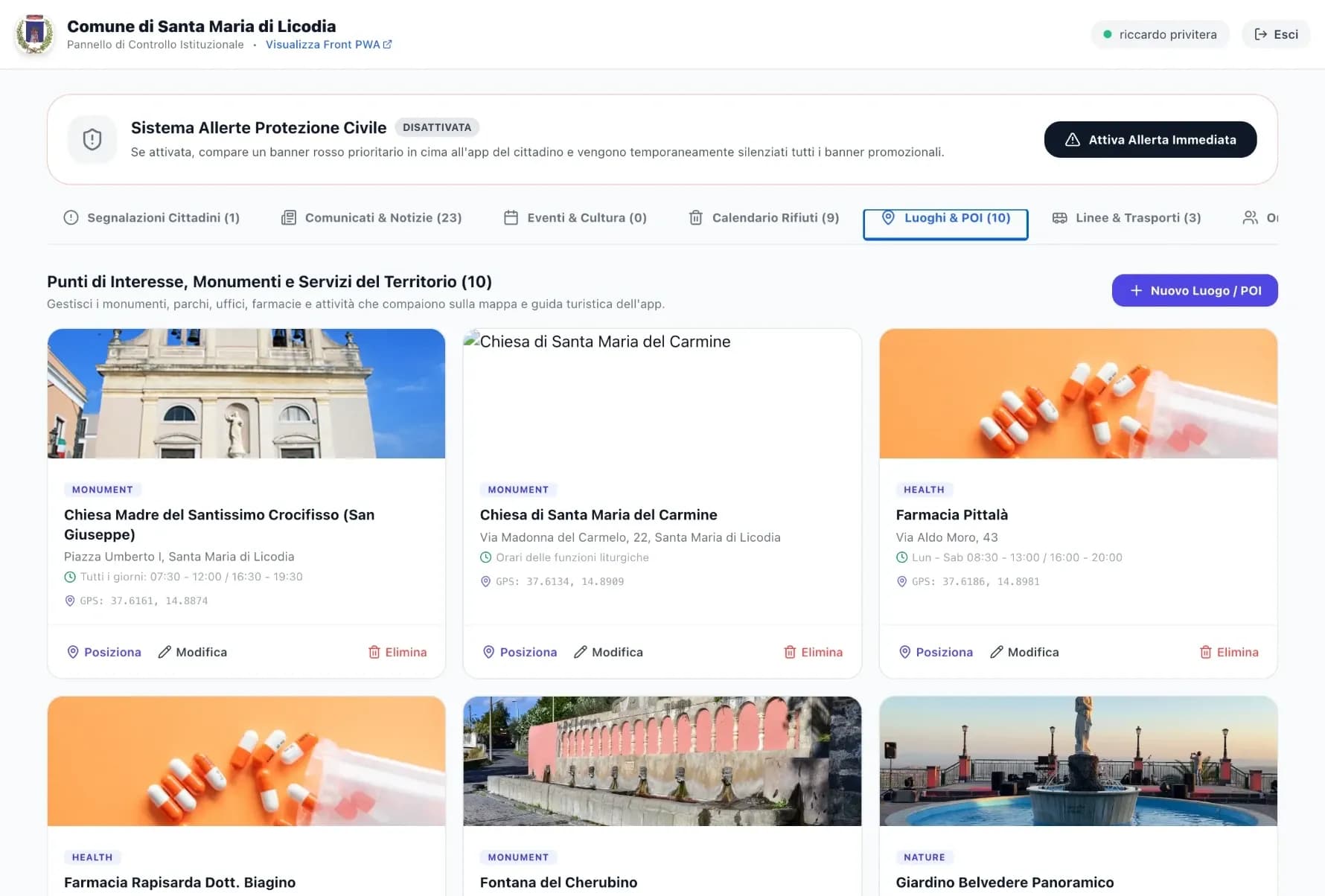Click the trash icon on Farmacia Pittalà card
The image size is (1325, 896).
pos(1206,652)
